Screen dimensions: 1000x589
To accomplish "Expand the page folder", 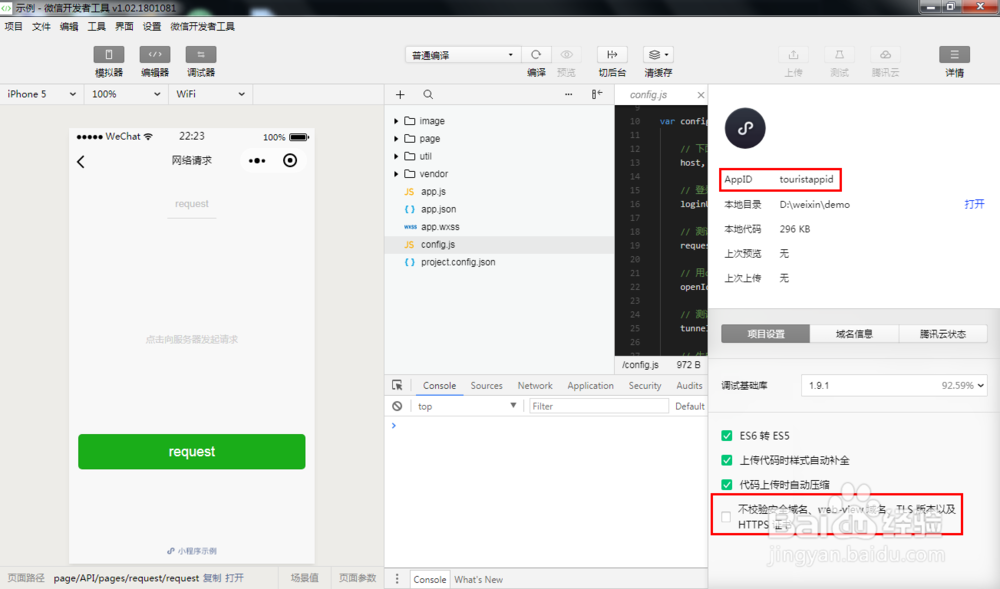I will (x=396, y=138).
